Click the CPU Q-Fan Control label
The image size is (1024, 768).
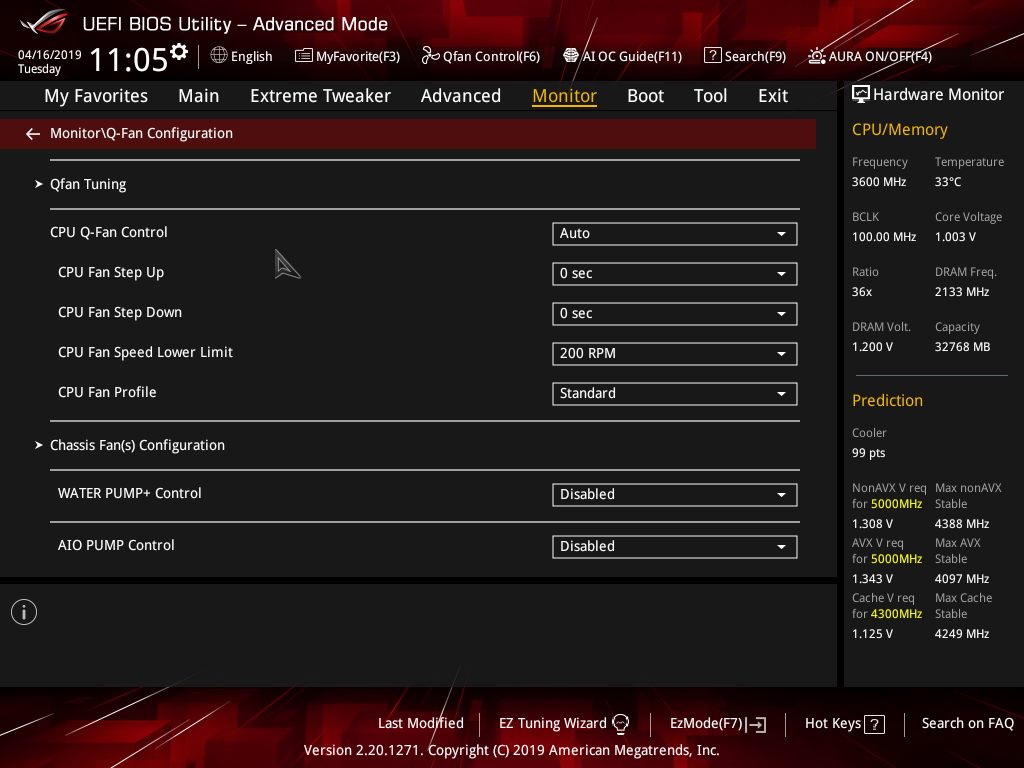tap(108, 232)
